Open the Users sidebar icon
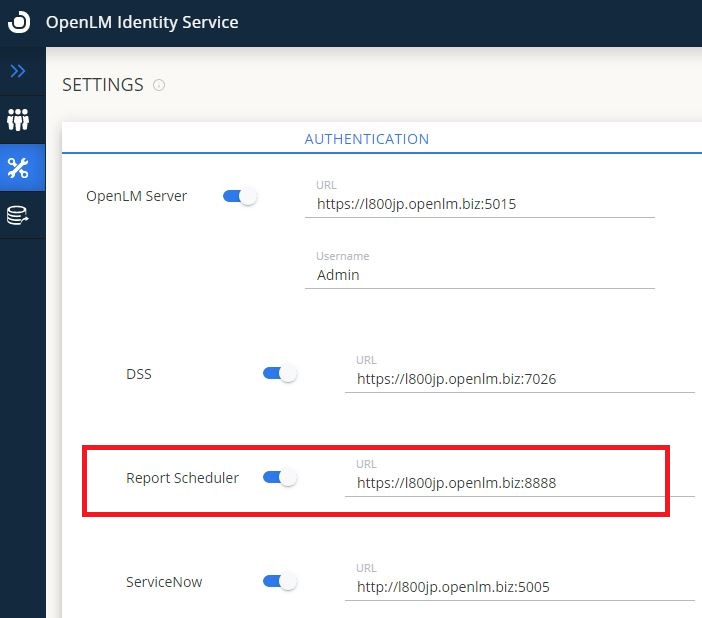 [x=18, y=120]
